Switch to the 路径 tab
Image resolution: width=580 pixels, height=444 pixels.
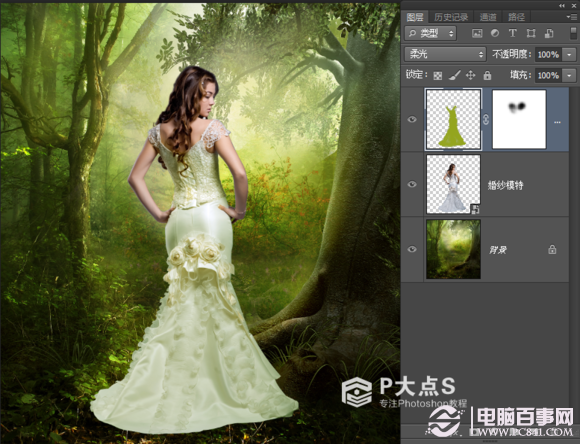[516, 17]
